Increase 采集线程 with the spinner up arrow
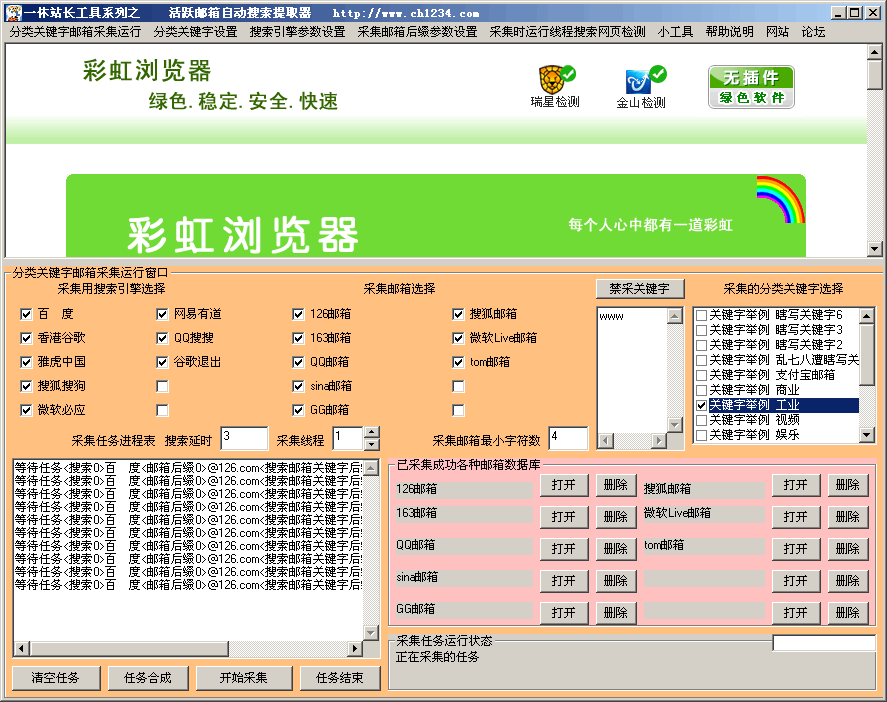The width and height of the screenshot is (887, 702). [x=372, y=433]
